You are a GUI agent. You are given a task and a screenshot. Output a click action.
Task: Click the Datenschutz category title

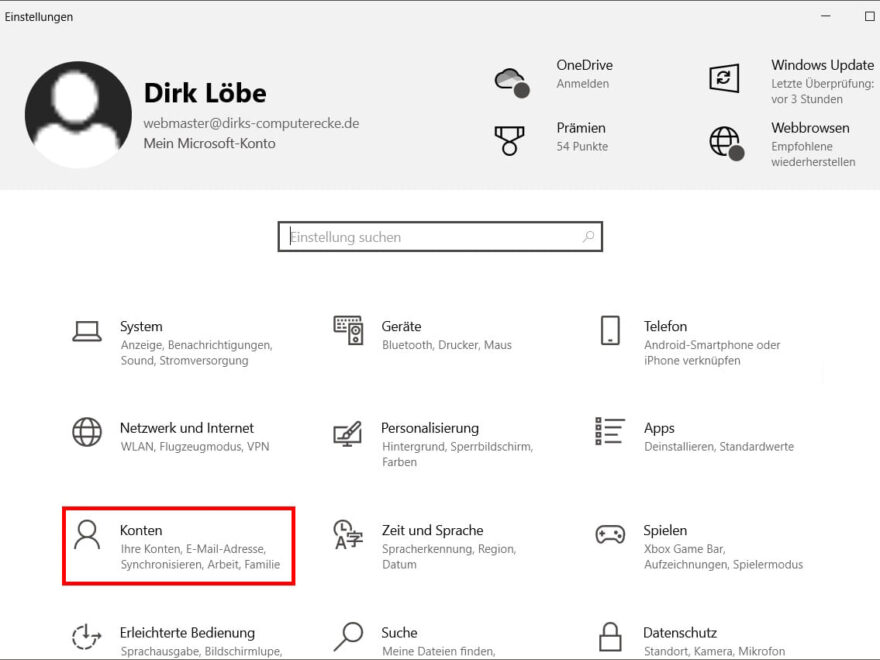[x=680, y=633]
